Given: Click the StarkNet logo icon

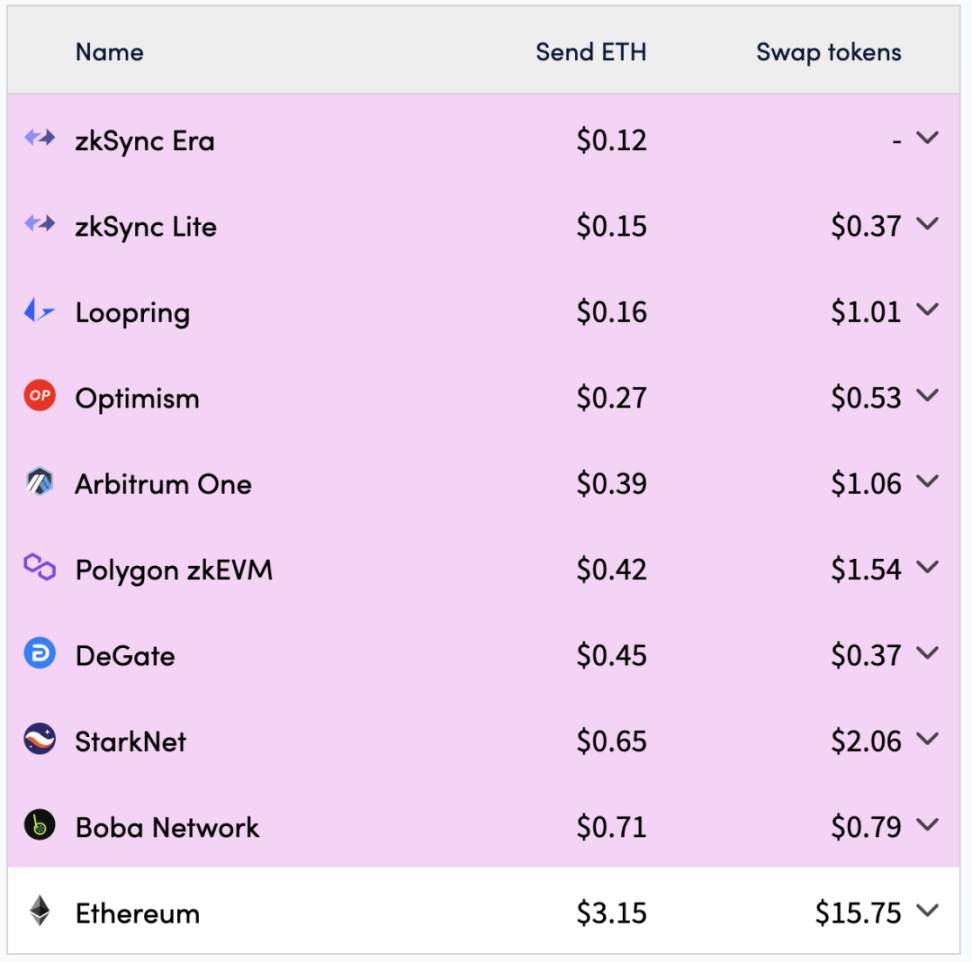Looking at the screenshot, I should tap(40, 739).
